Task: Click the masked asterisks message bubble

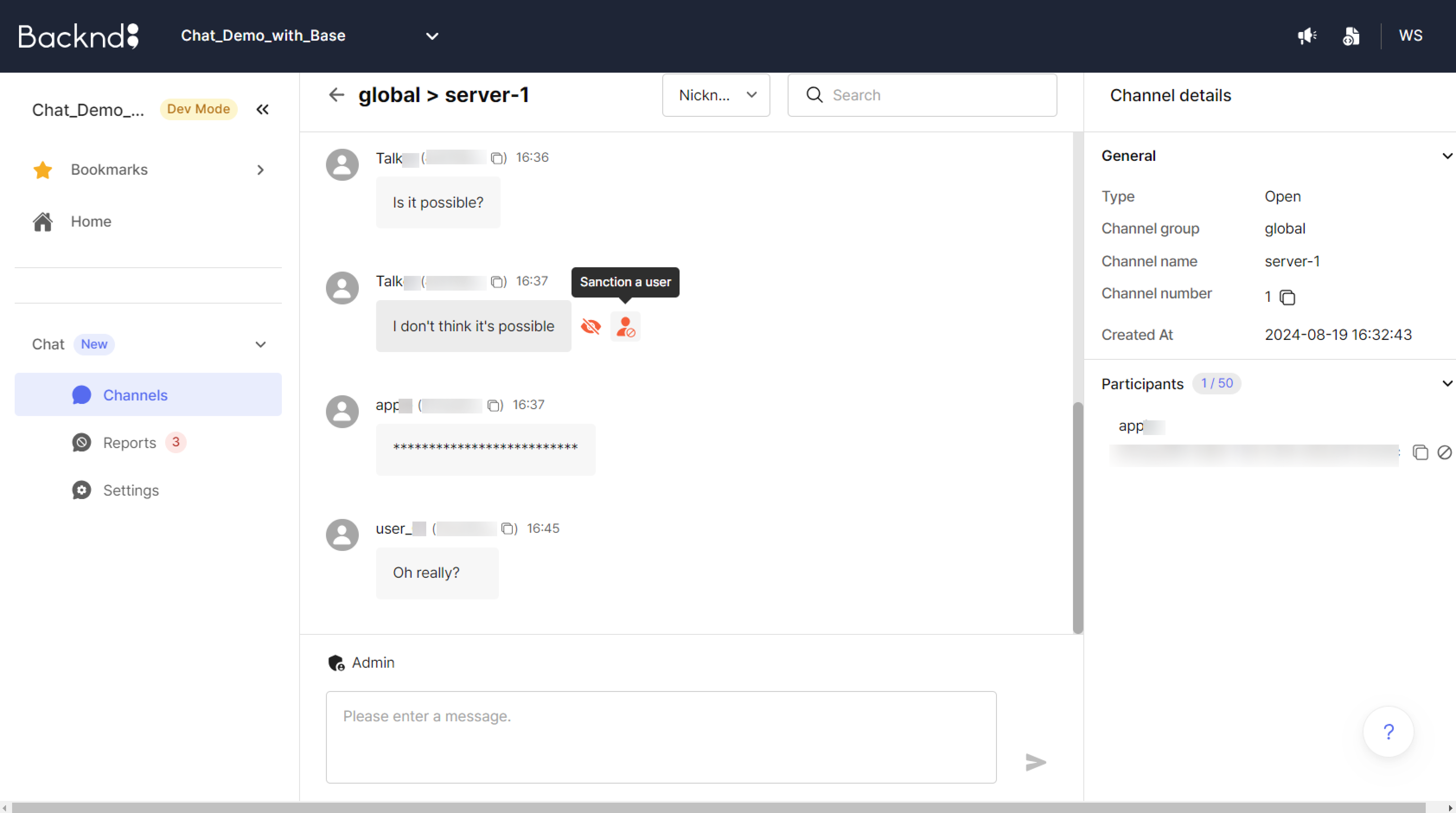Action: (485, 450)
